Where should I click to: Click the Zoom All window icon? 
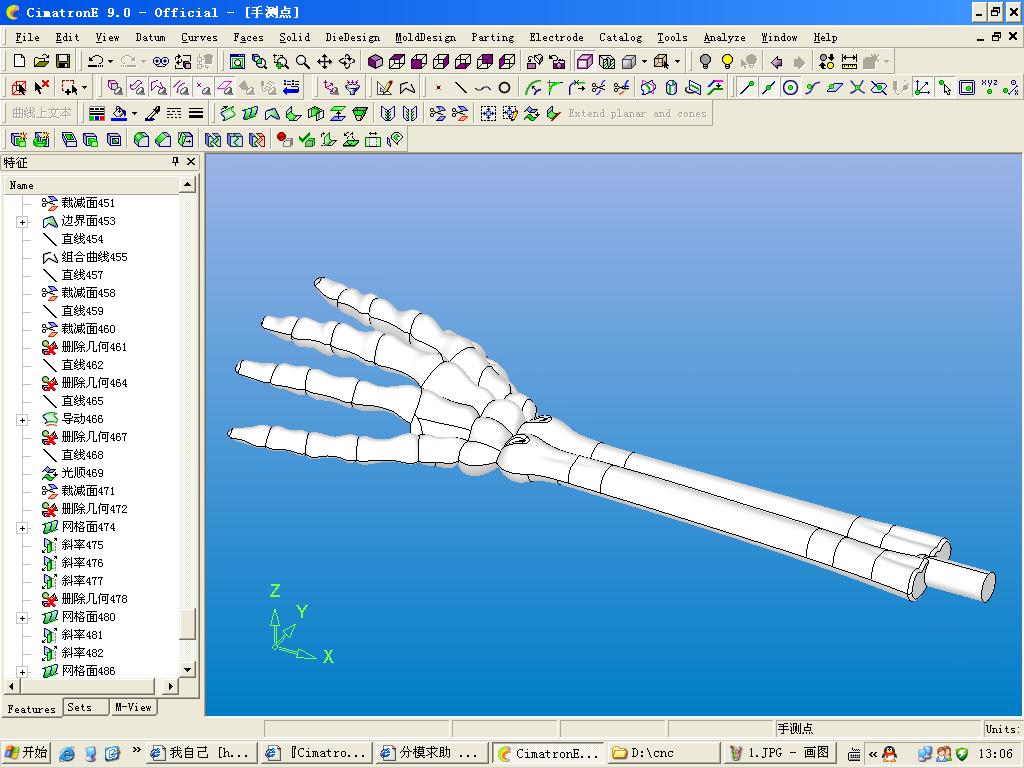237,61
